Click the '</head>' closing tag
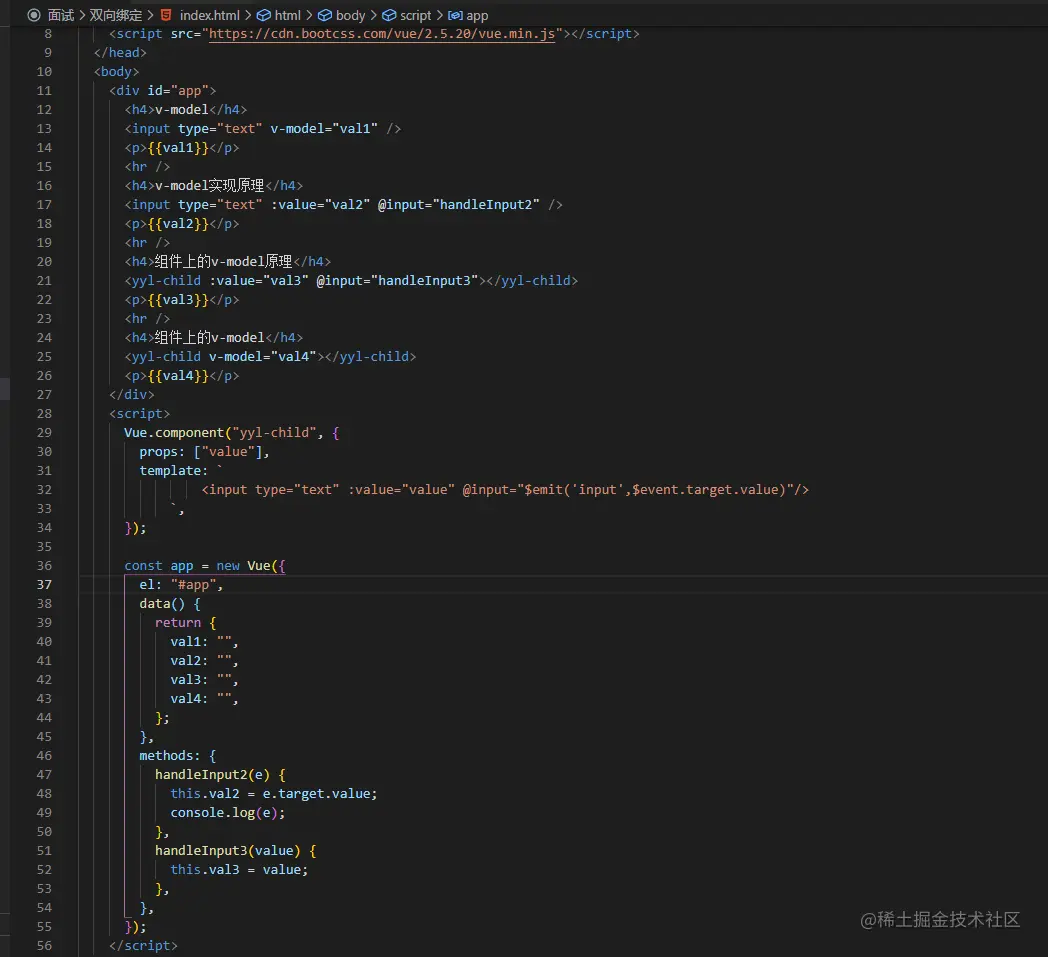This screenshot has width=1048, height=957. 120,52
